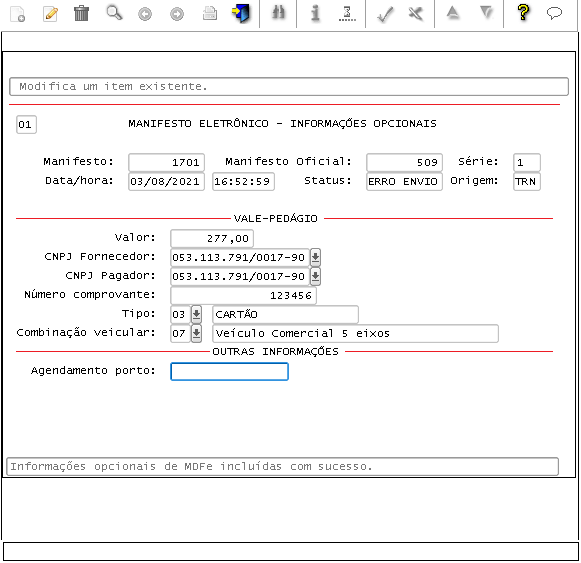The width and height of the screenshot is (581, 563).
Task: Click the Número comprovante field 123456
Action: click(243, 295)
